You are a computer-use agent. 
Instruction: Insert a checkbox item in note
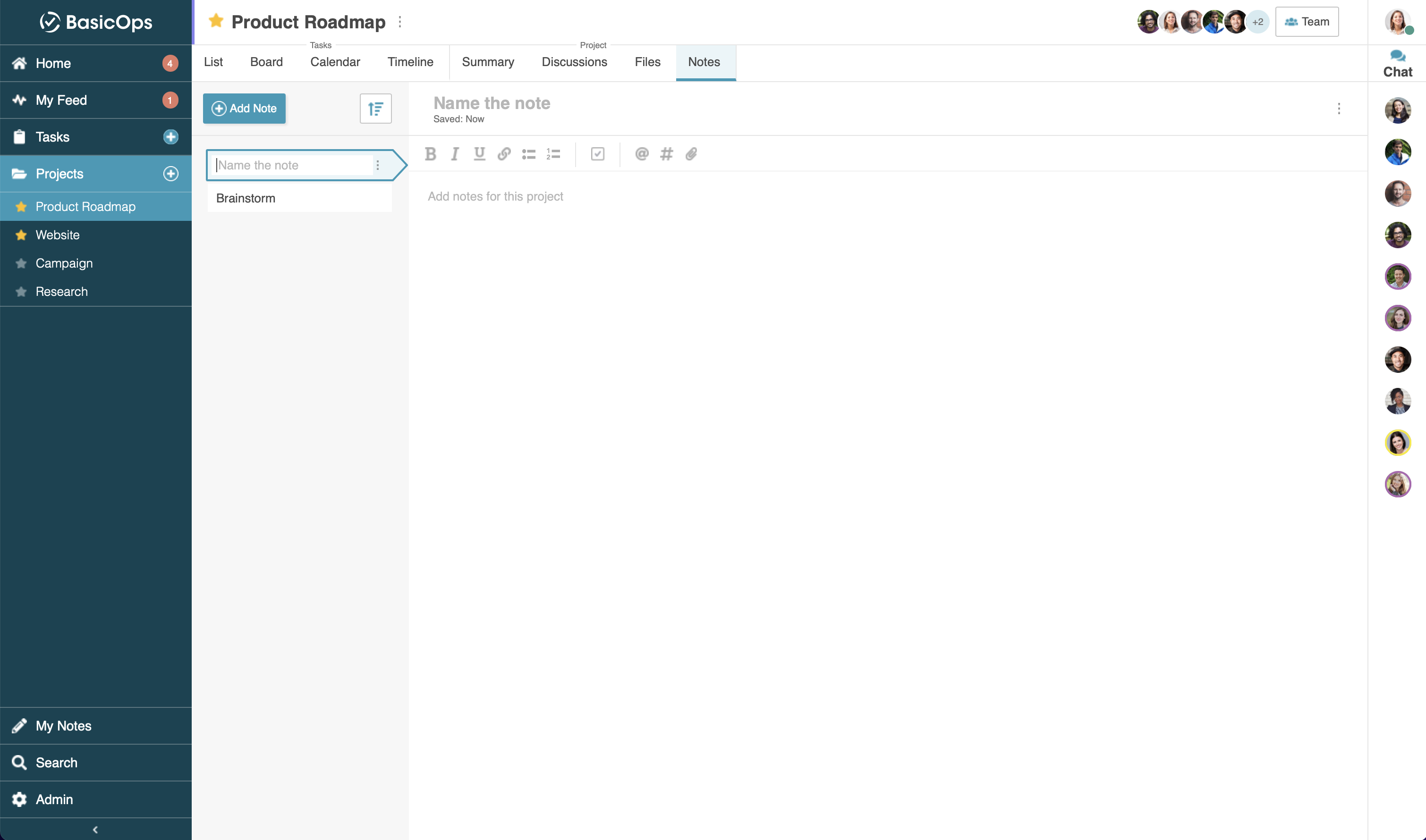tap(597, 154)
